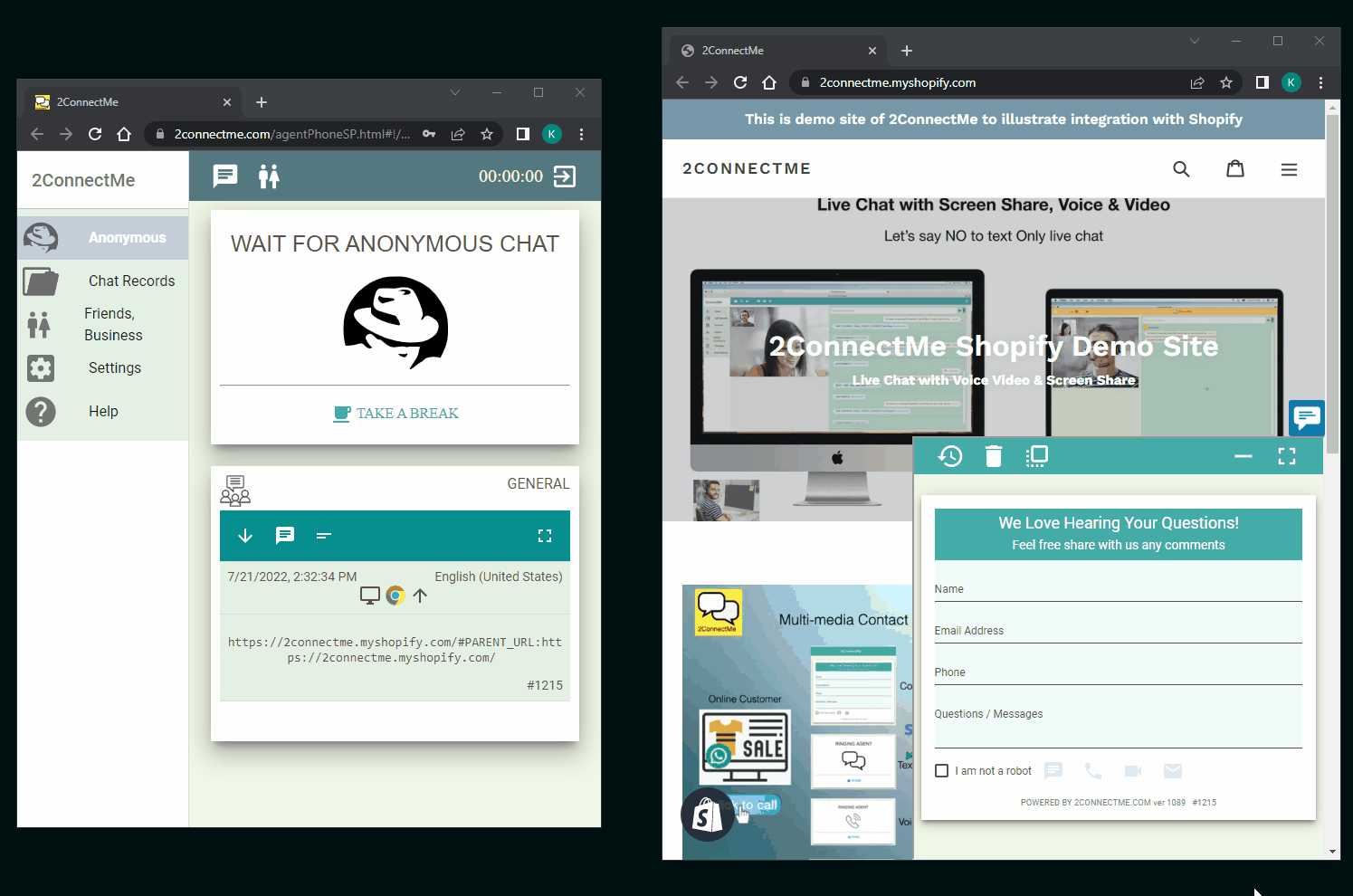The height and width of the screenshot is (896, 1353).
Task: Go to home in agent browser window
Action: point(124,134)
